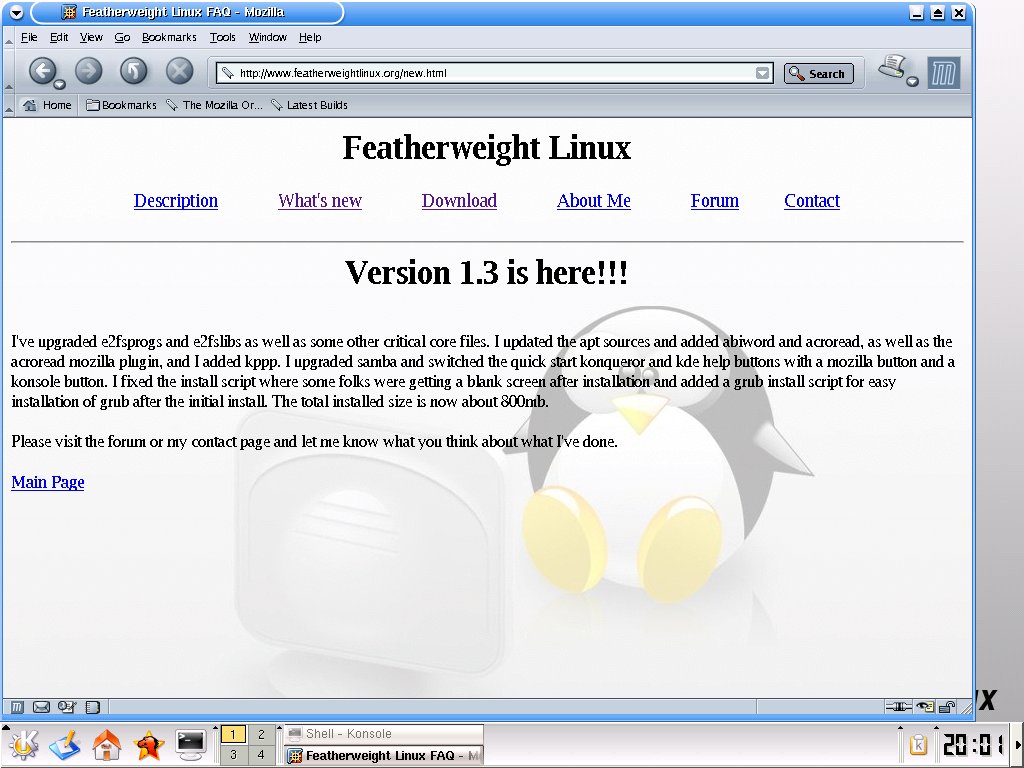Open the window menu button in title bar

[16, 12]
